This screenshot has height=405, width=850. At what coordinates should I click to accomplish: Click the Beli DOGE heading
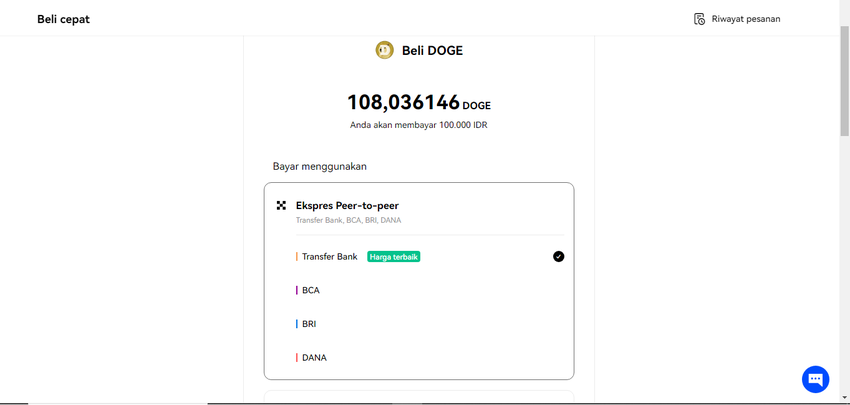(x=432, y=50)
